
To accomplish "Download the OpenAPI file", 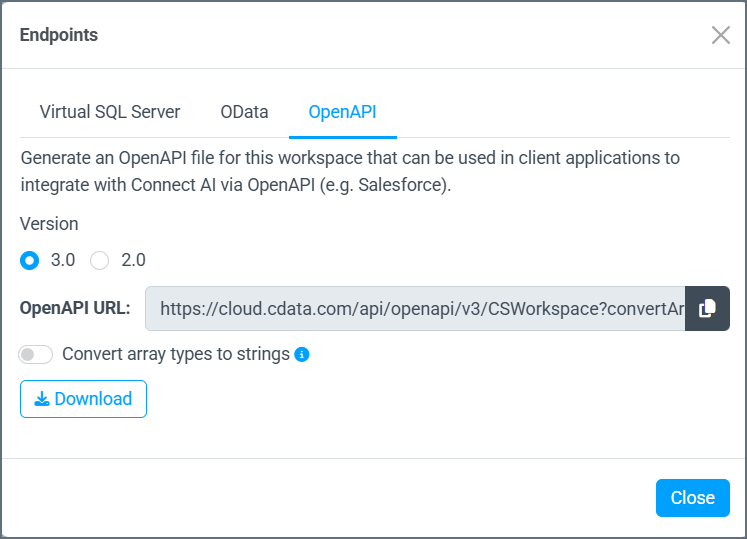I will (x=83, y=399).
